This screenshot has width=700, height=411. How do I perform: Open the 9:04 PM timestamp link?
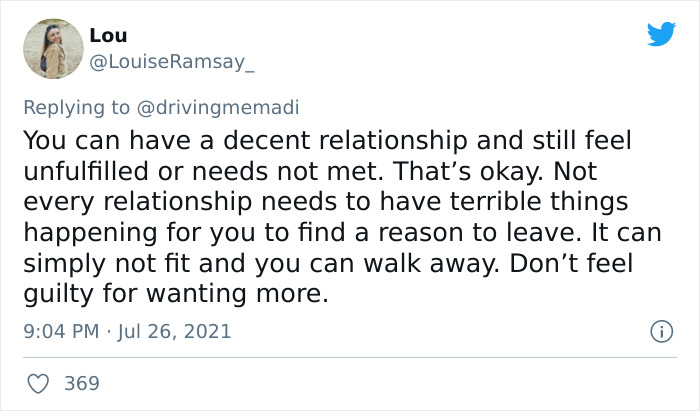click(61, 332)
